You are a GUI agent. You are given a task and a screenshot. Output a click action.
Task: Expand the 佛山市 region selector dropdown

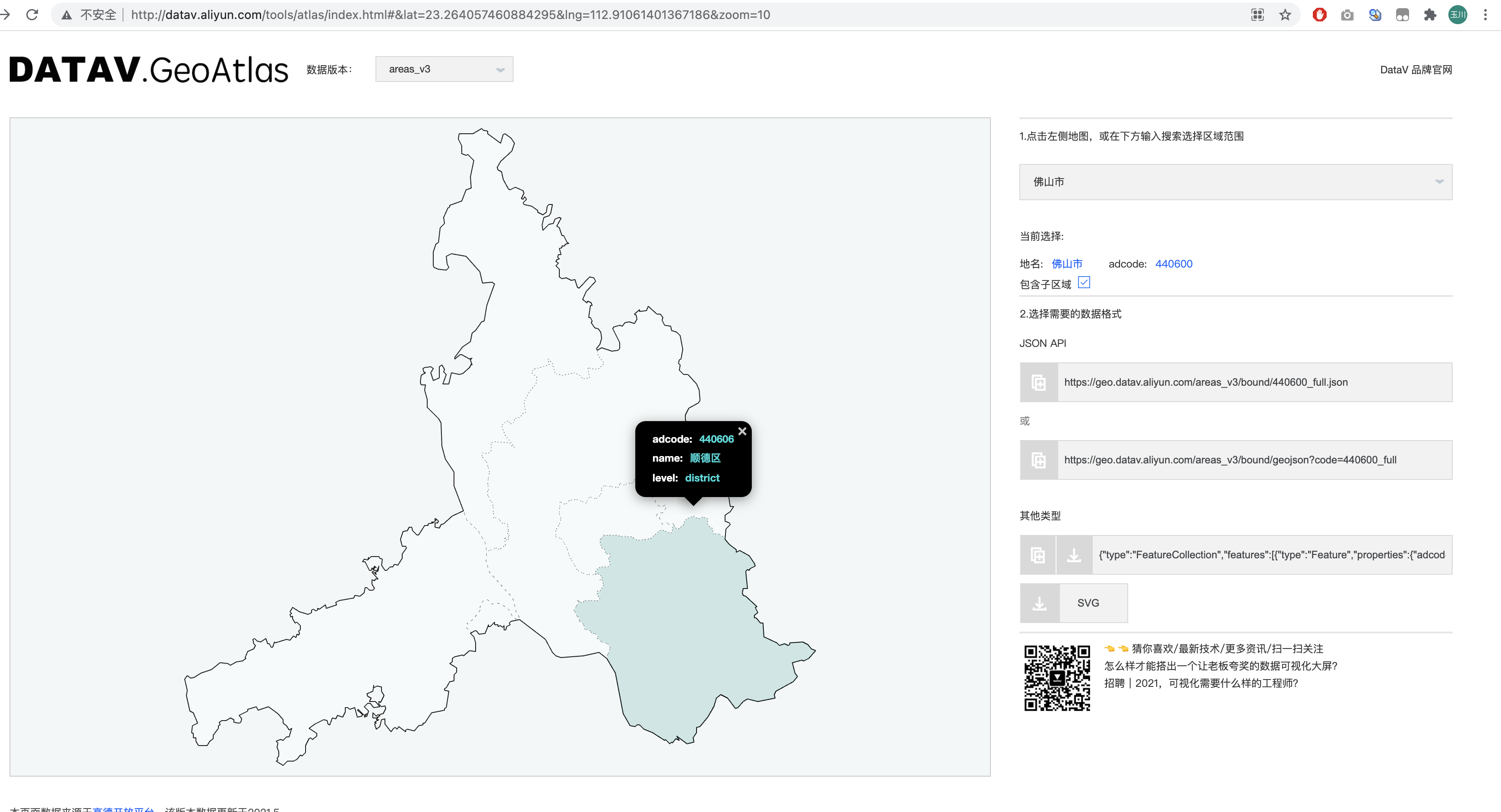click(1235, 182)
